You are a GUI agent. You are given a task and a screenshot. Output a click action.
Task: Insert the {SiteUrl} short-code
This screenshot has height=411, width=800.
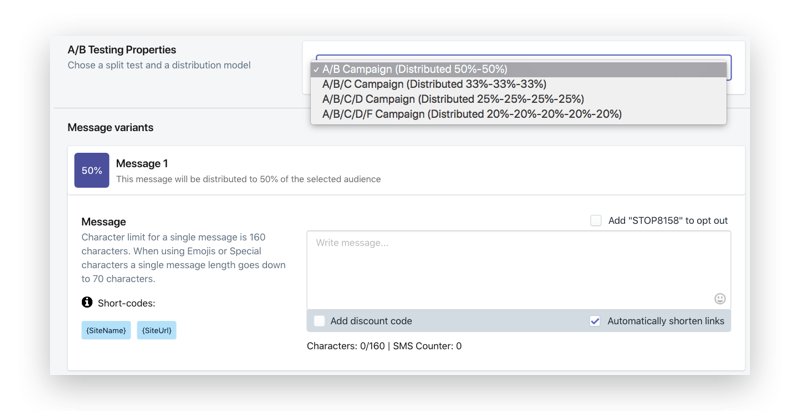tap(157, 330)
